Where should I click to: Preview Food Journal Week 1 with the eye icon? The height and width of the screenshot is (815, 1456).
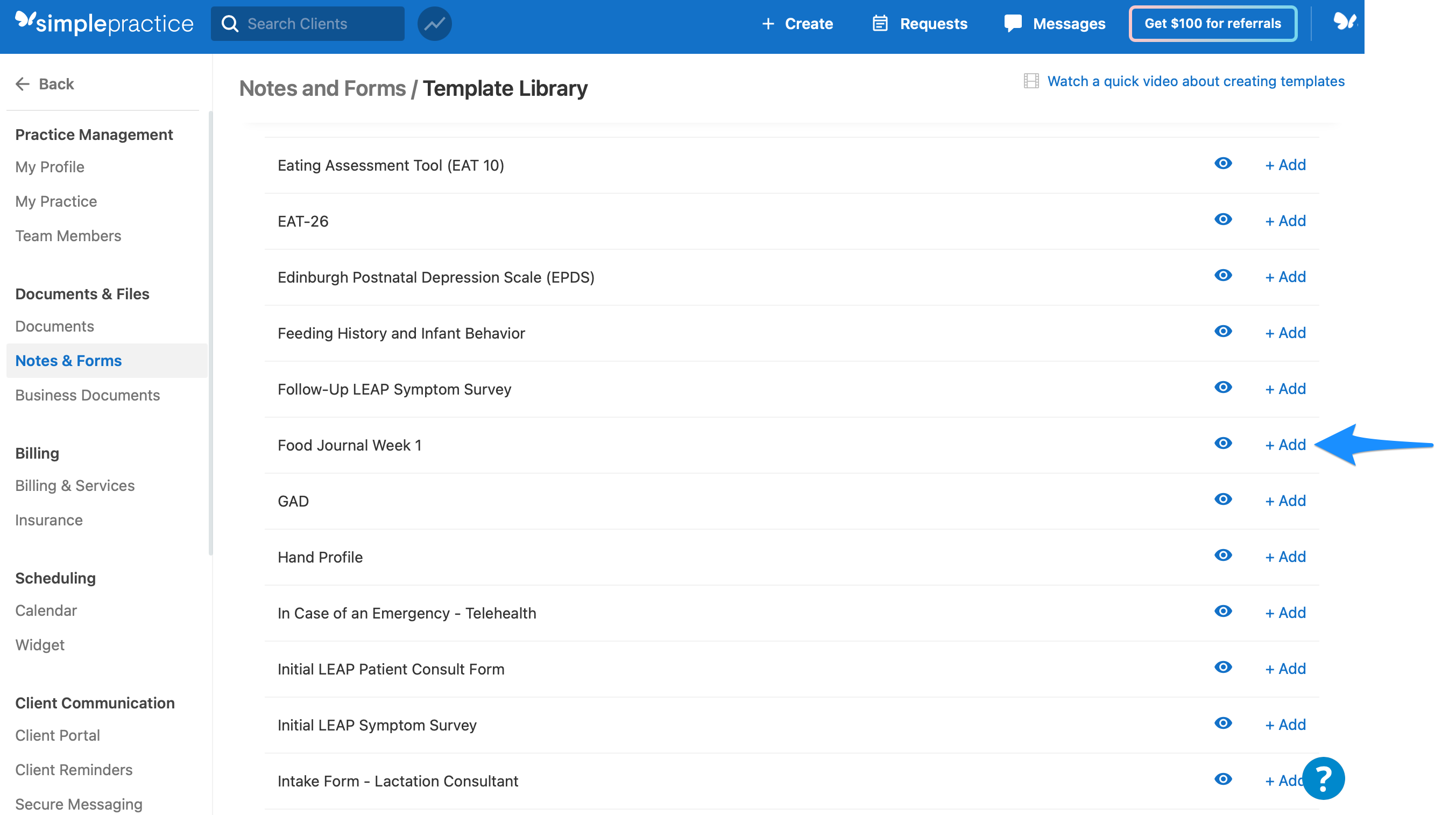[x=1223, y=444]
